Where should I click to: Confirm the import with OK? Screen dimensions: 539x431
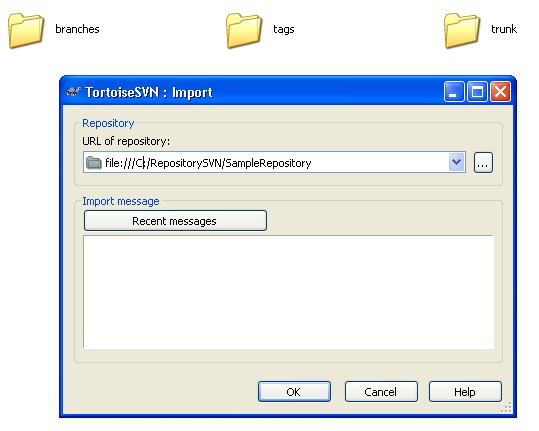coord(294,391)
